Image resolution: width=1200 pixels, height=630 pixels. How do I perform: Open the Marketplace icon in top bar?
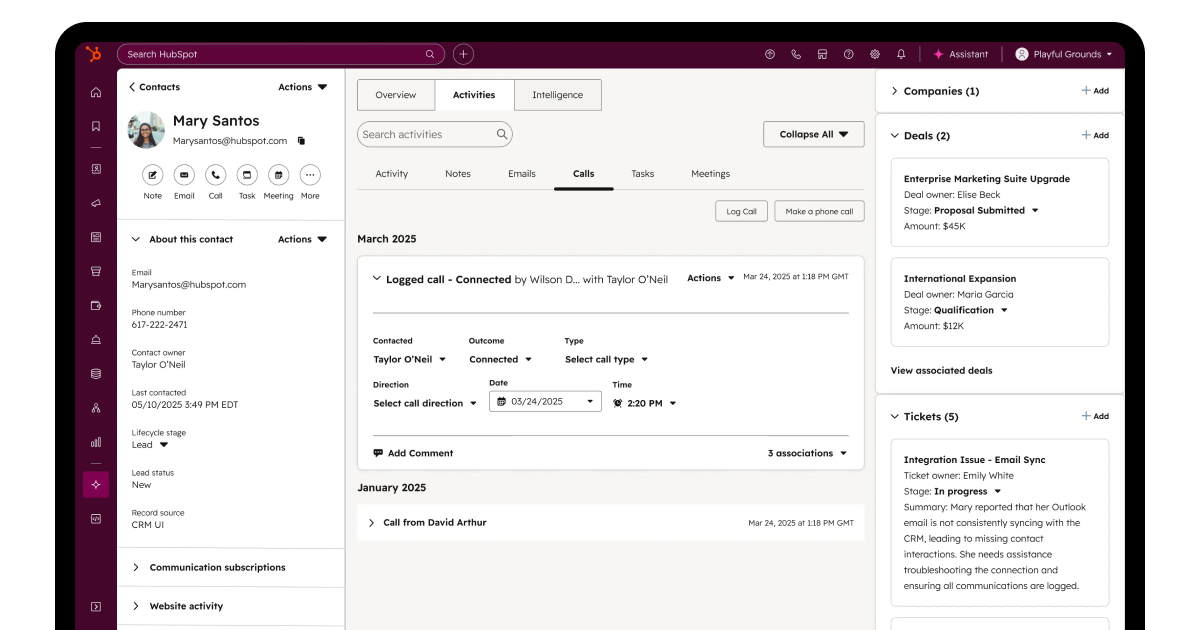pyautogui.click(x=822, y=54)
